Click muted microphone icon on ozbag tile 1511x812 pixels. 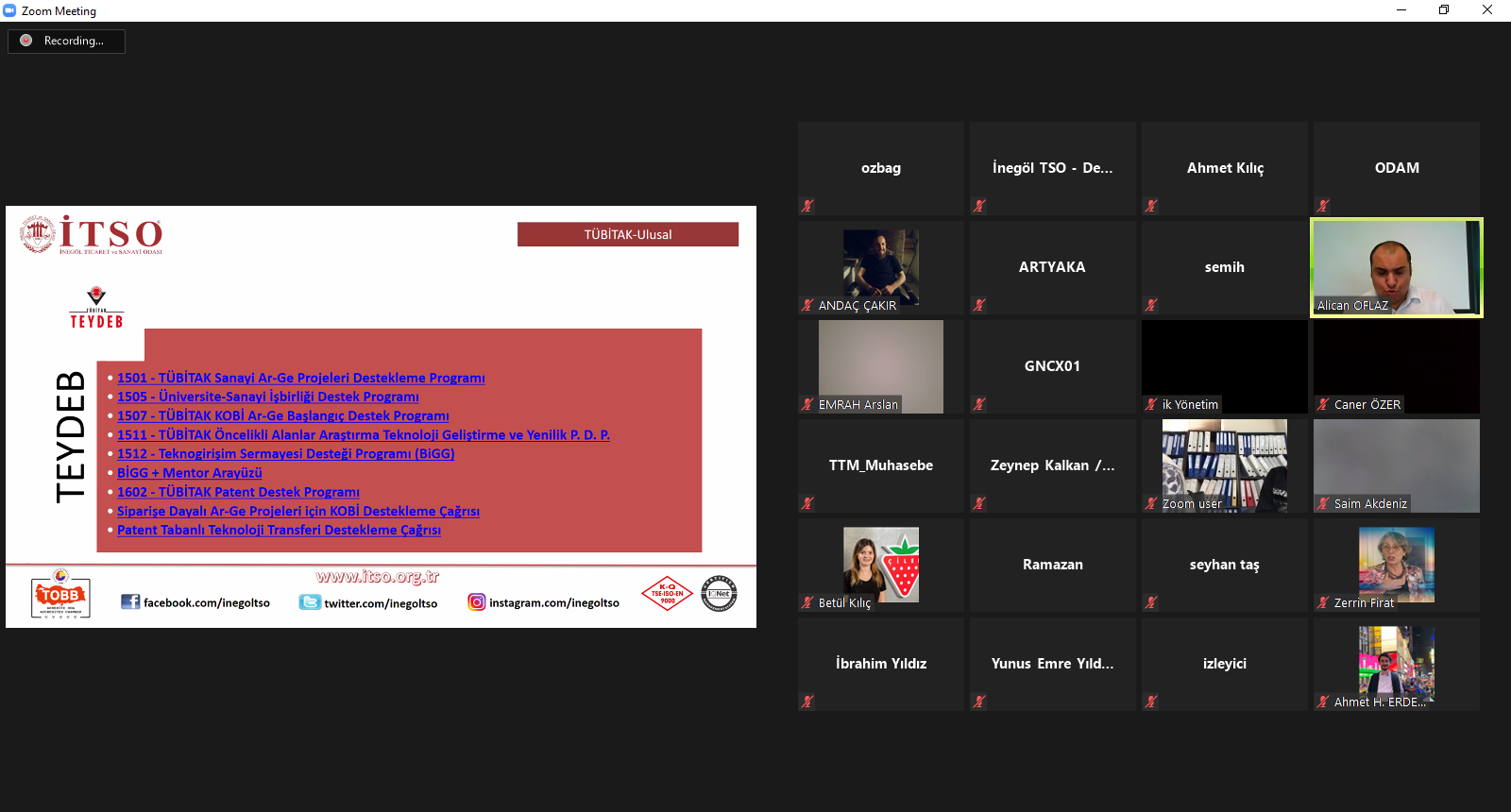(x=807, y=206)
